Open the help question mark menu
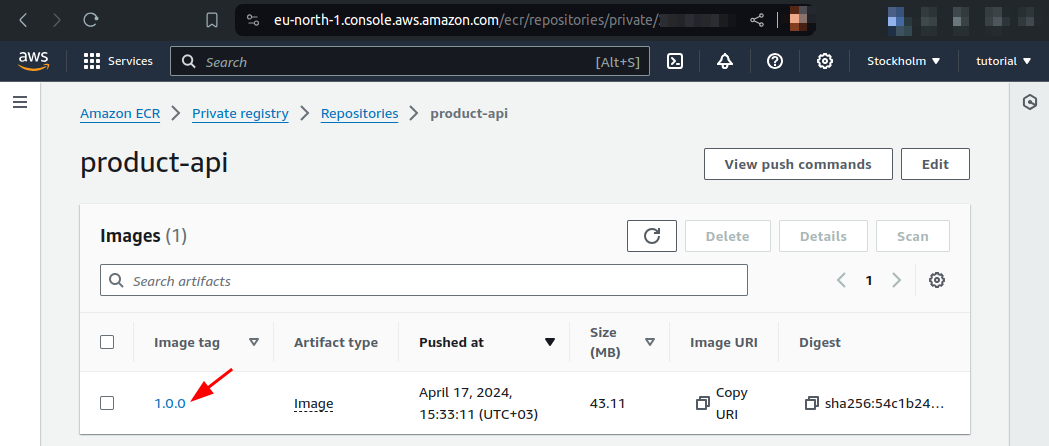1049x446 pixels. (x=775, y=62)
